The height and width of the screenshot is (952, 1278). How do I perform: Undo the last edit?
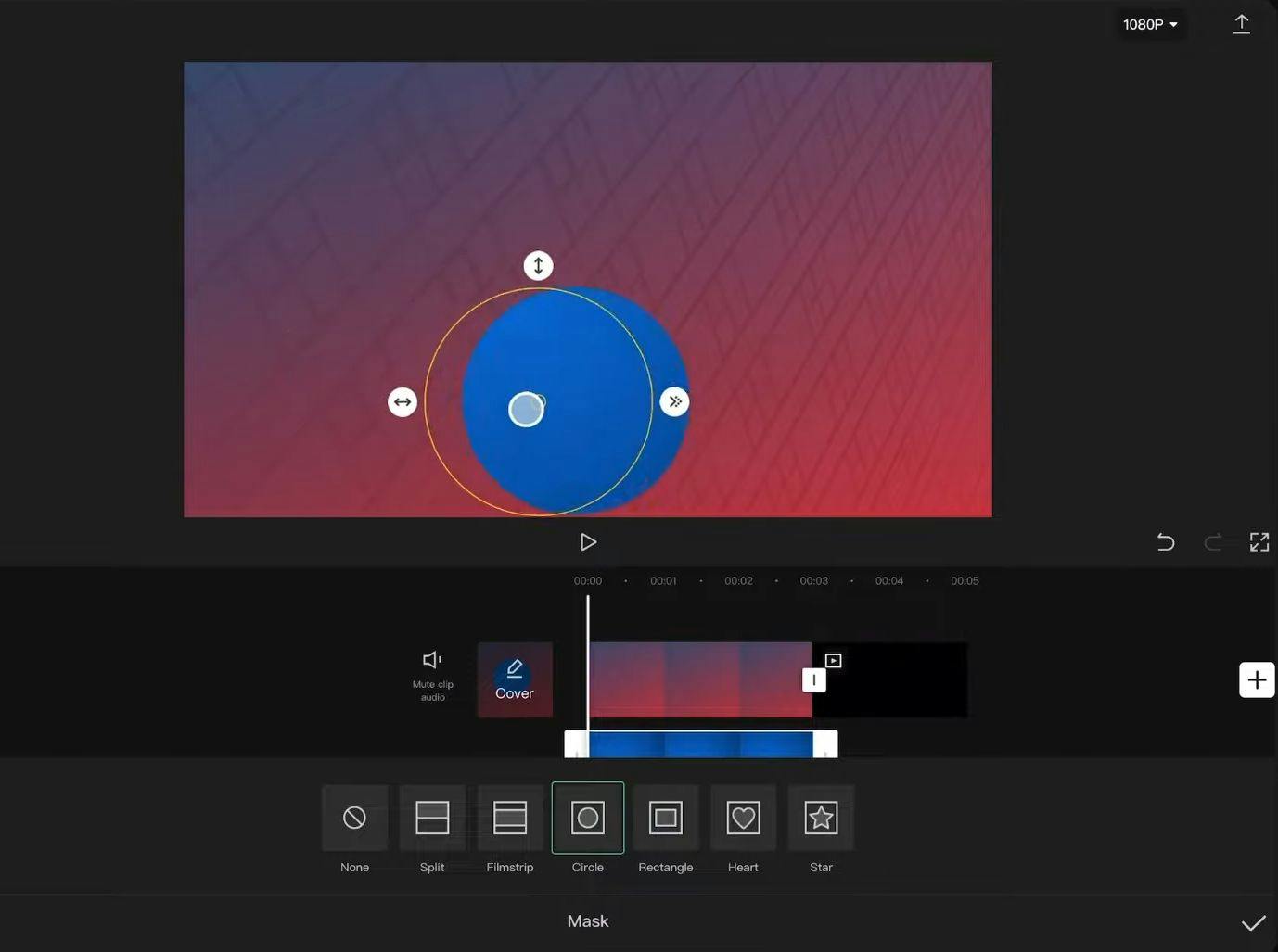point(1166,542)
